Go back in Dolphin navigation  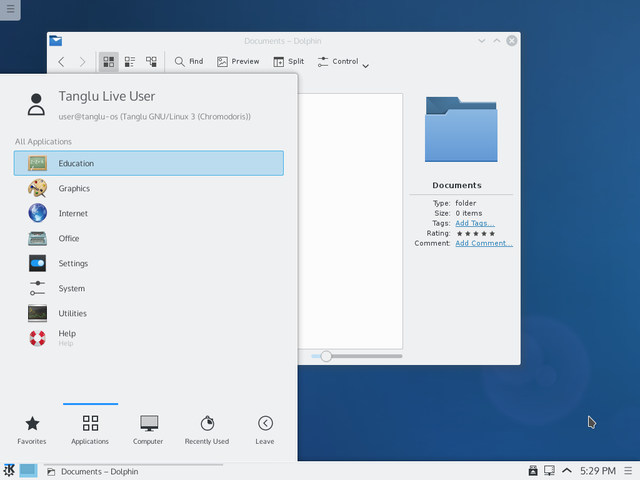pos(61,62)
